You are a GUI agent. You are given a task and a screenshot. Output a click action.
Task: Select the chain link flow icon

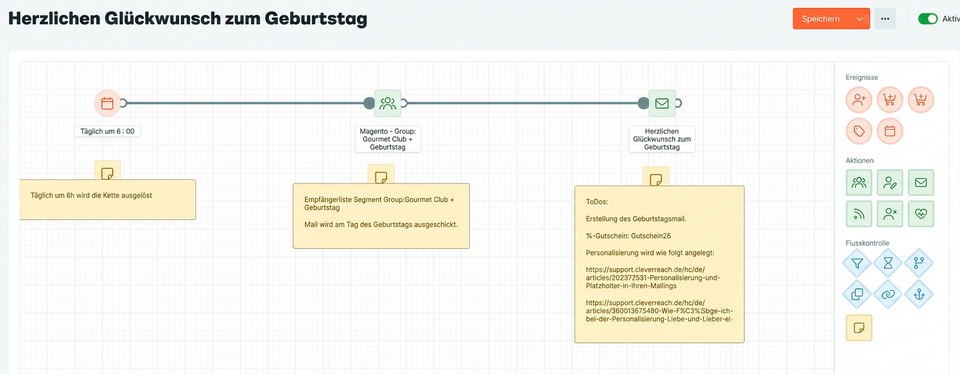point(888,294)
